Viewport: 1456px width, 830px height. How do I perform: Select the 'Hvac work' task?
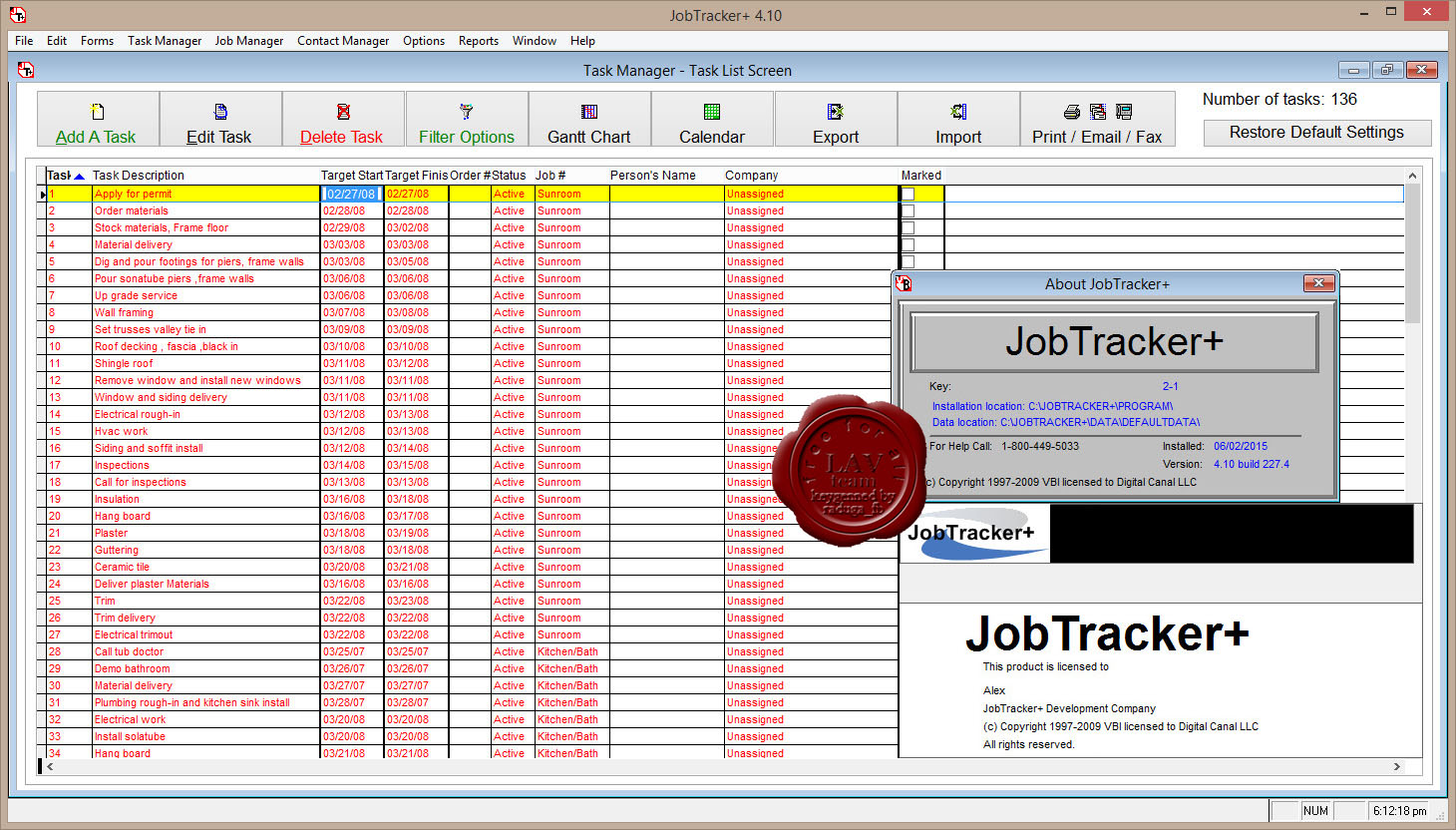(121, 432)
